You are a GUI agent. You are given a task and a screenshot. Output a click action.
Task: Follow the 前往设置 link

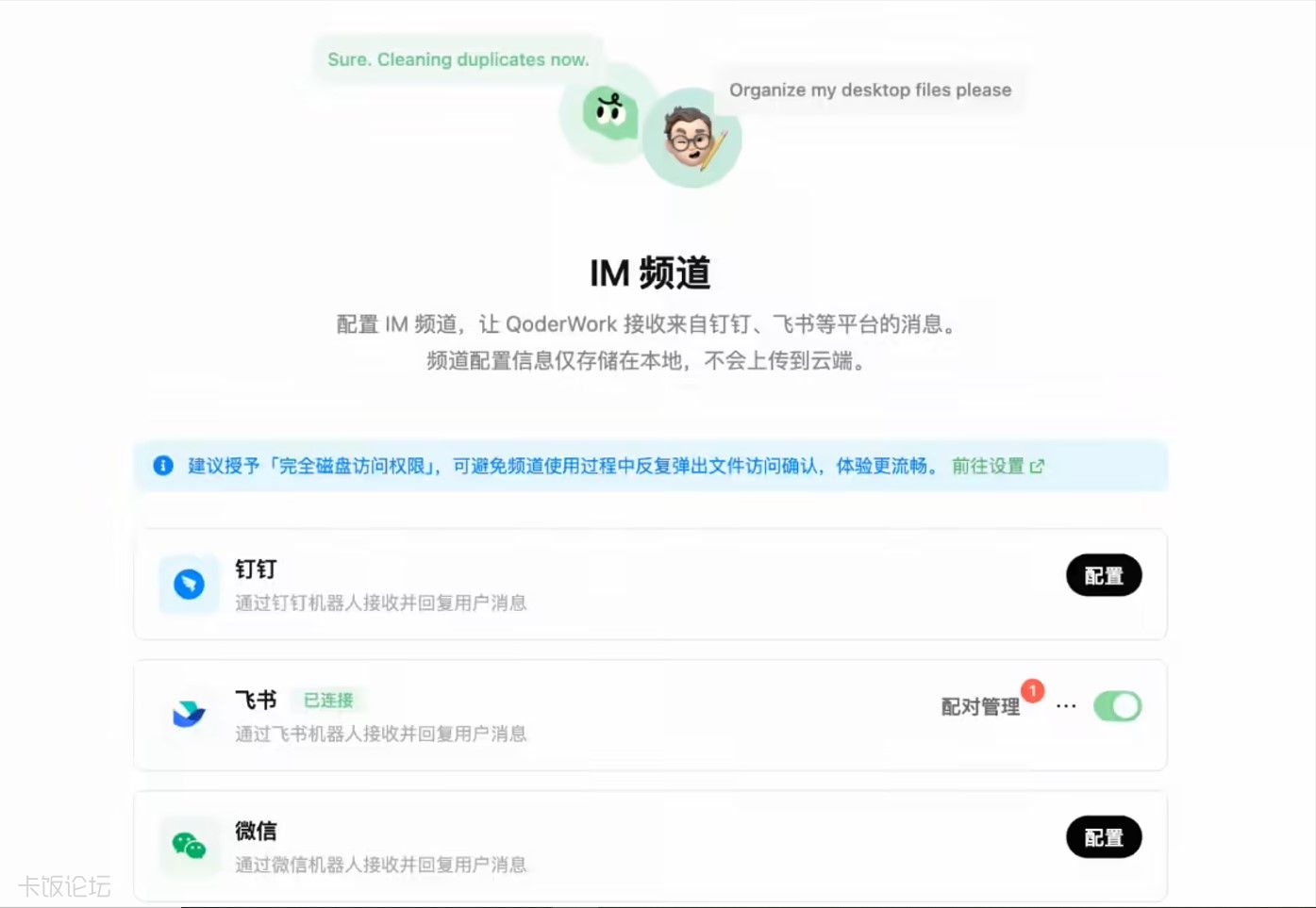coord(988,466)
